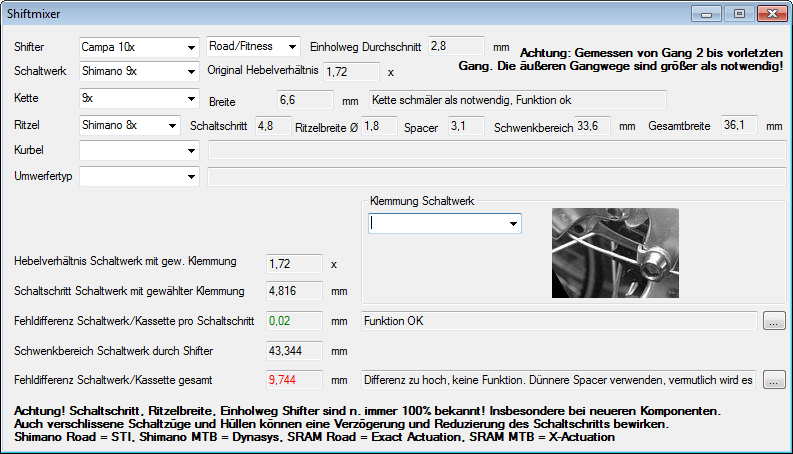Click the green Fehldifferenz pro Schaltschritt value 0,02

pos(293,321)
